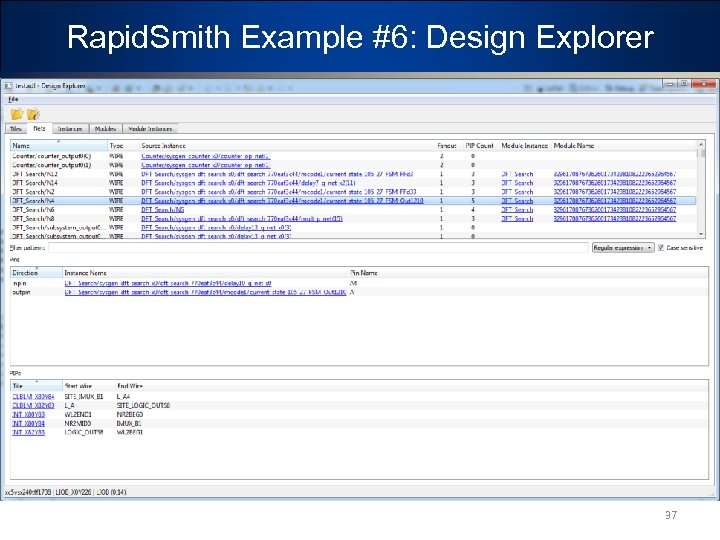The height and width of the screenshot is (540, 720).
Task: Click the nets table vertical scrollbar
Action: click(x=702, y=190)
